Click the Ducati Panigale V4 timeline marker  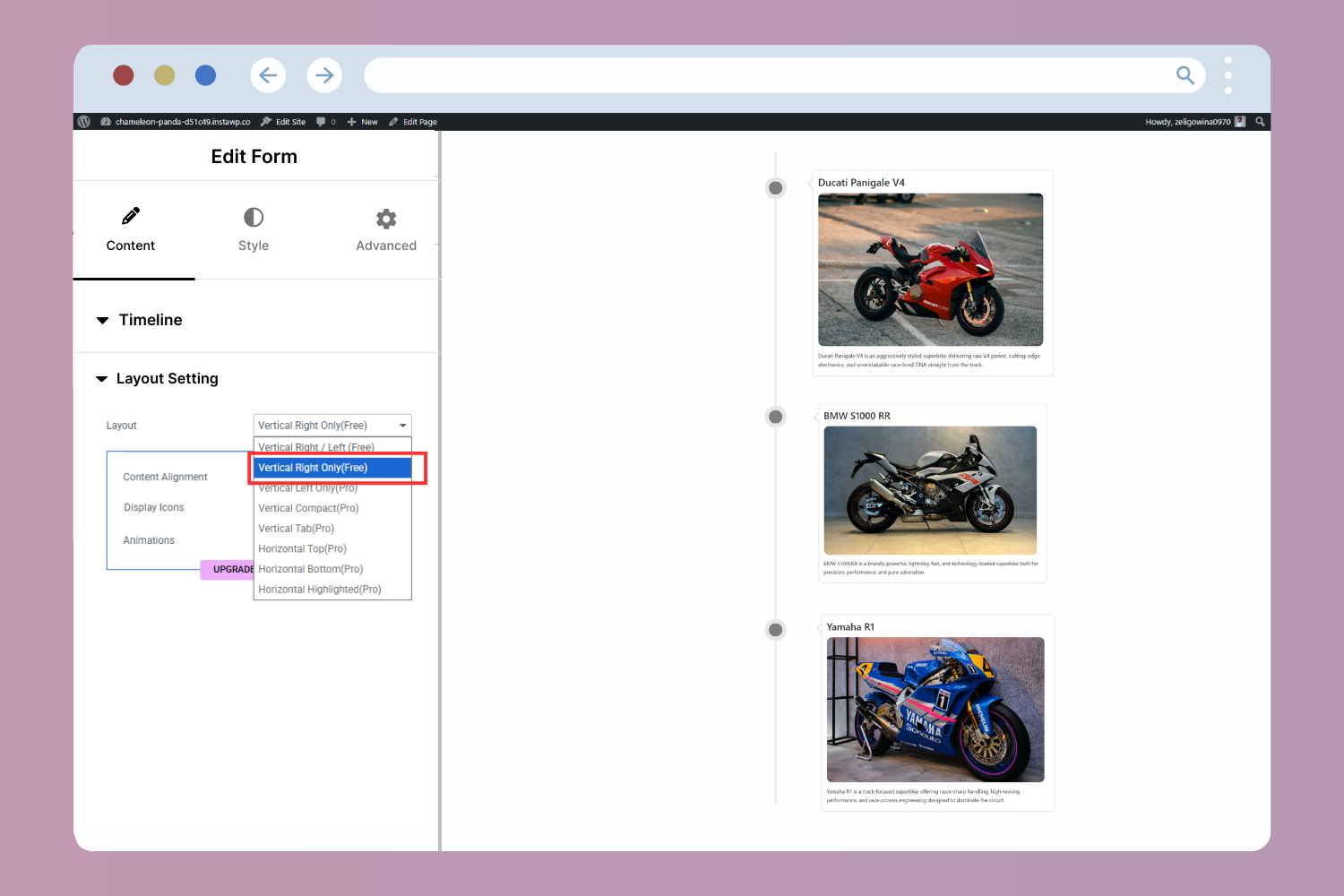tap(776, 188)
